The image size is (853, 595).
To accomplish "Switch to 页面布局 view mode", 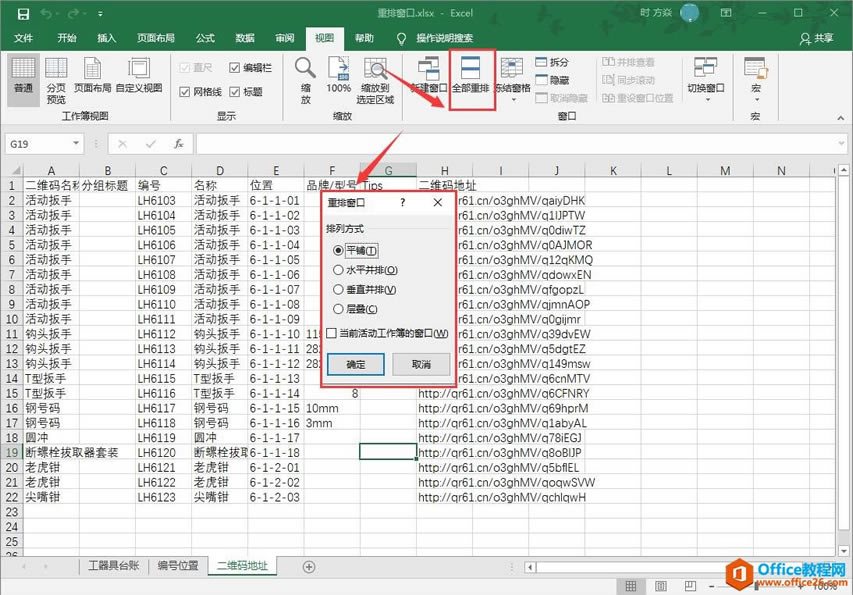I will coord(91,75).
